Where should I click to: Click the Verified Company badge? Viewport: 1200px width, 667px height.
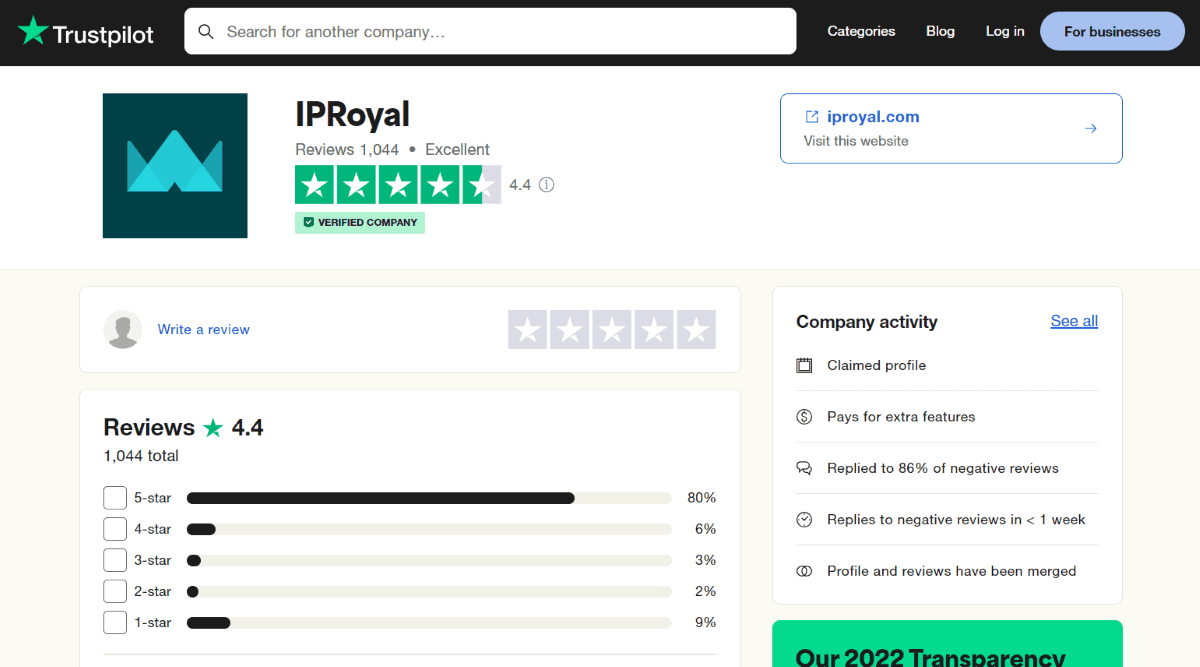tap(360, 222)
